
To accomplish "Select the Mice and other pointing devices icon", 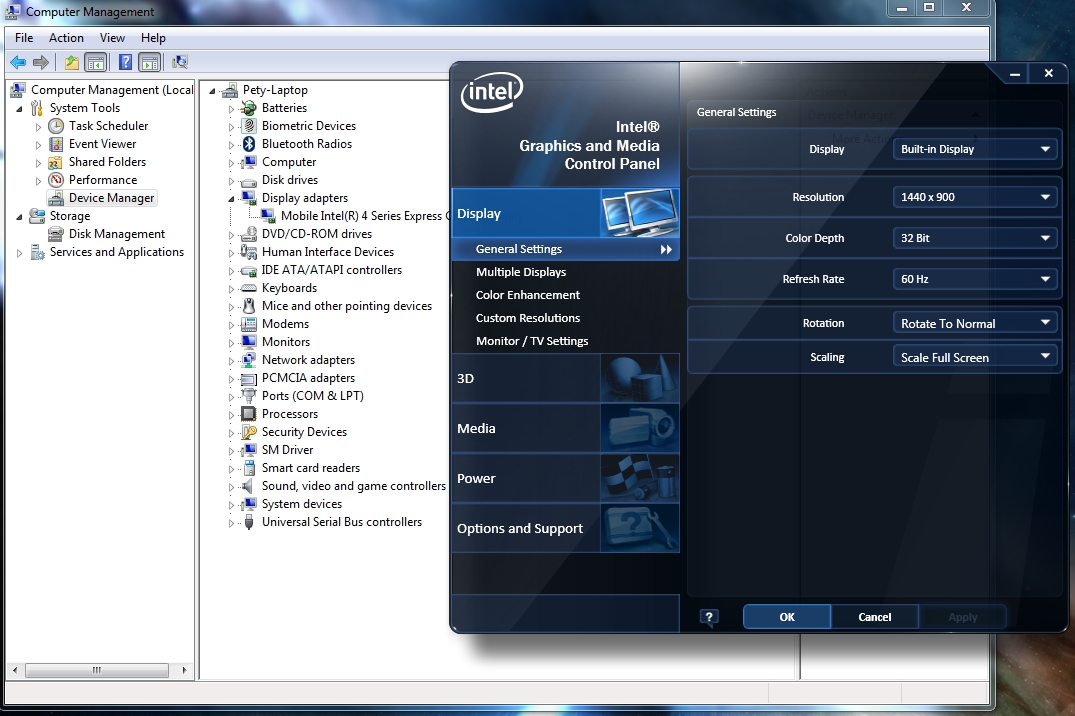I will tap(249, 306).
